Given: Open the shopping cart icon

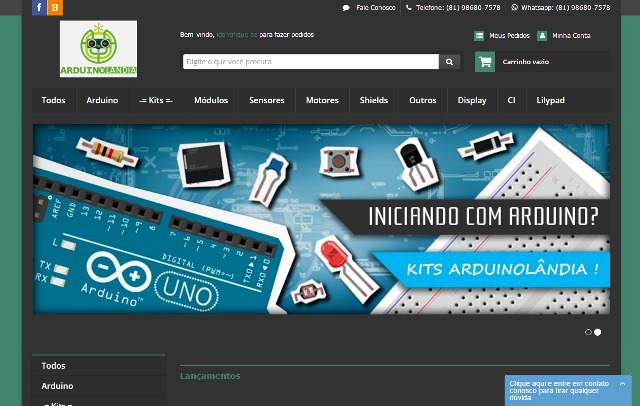Looking at the screenshot, I should (x=485, y=62).
